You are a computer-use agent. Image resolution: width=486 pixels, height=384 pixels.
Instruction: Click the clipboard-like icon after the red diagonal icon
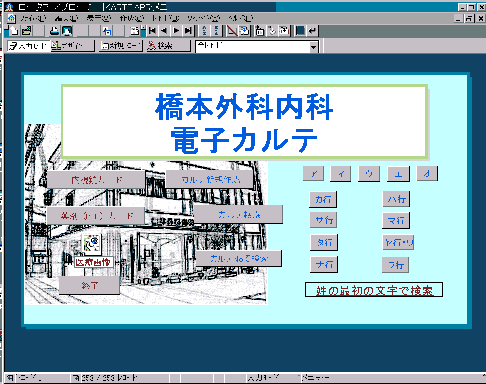point(244,31)
